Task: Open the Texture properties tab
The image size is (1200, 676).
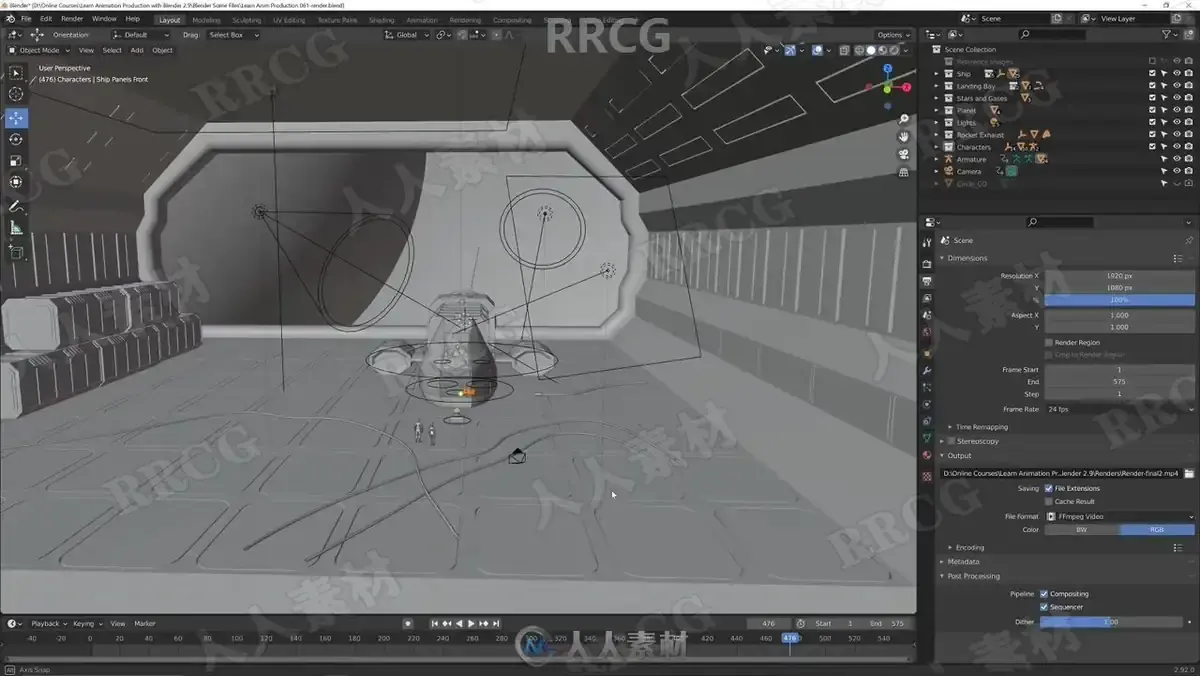Action: coord(927,476)
